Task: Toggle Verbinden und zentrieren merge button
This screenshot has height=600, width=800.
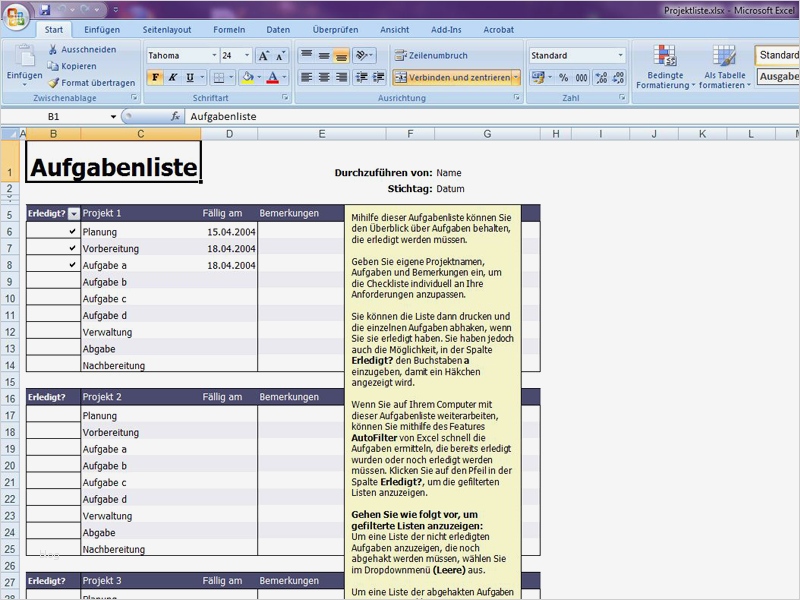Action: (453, 78)
